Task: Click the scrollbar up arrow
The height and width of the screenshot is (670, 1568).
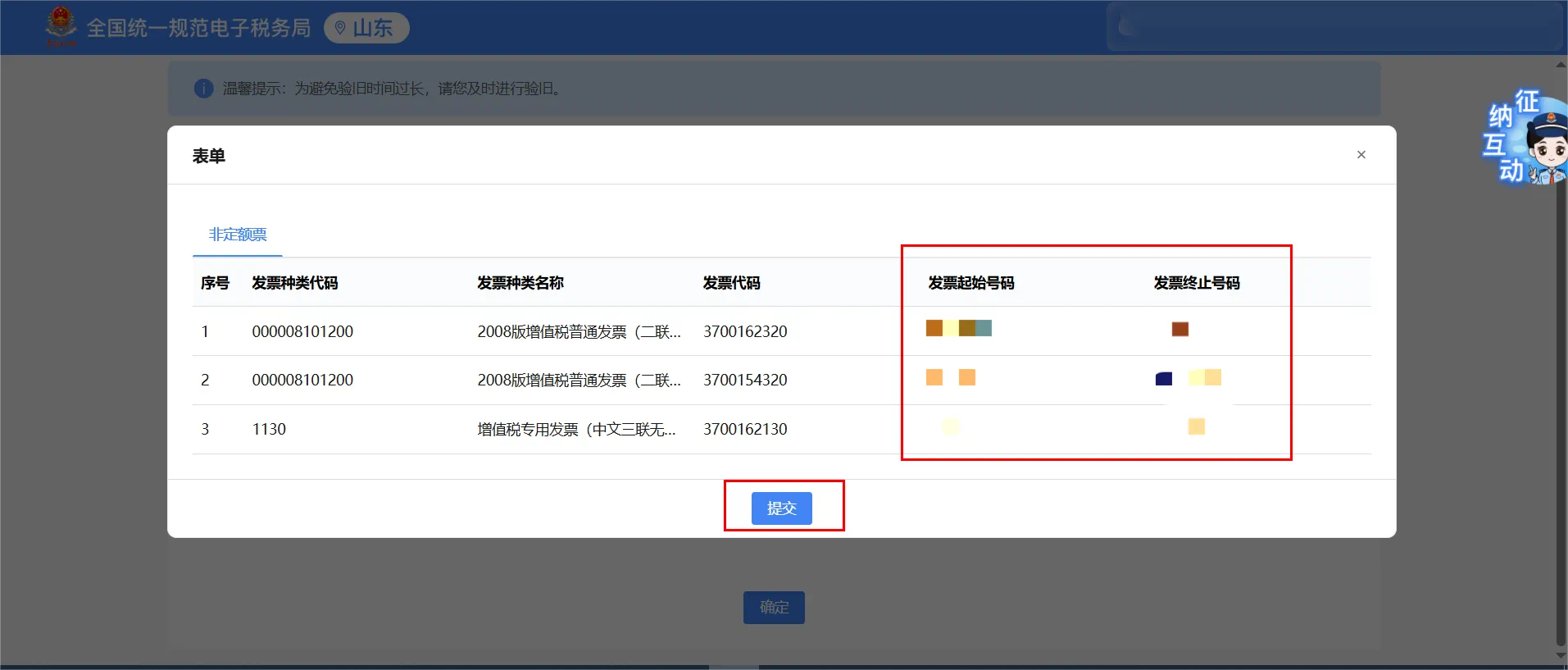Action: [1561, 64]
